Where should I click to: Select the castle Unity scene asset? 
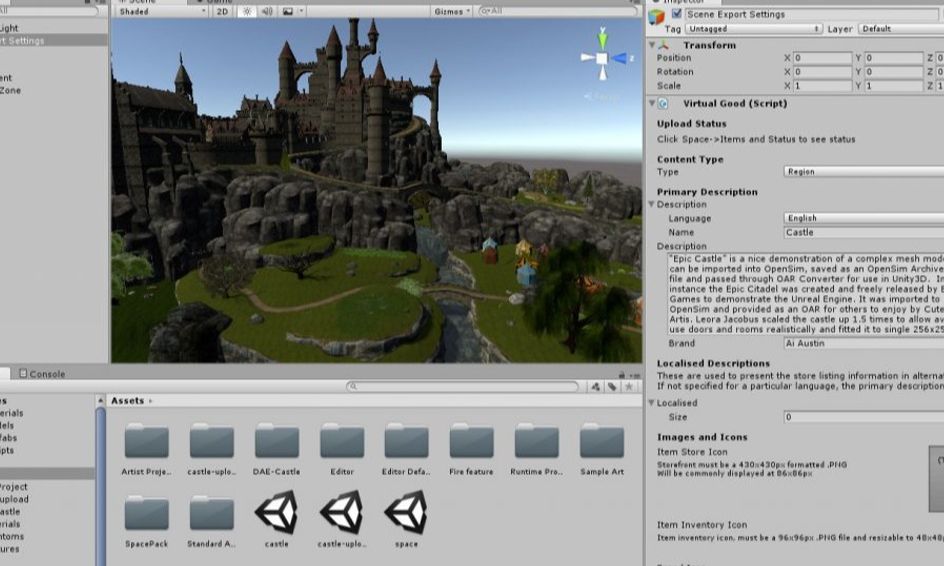point(276,519)
